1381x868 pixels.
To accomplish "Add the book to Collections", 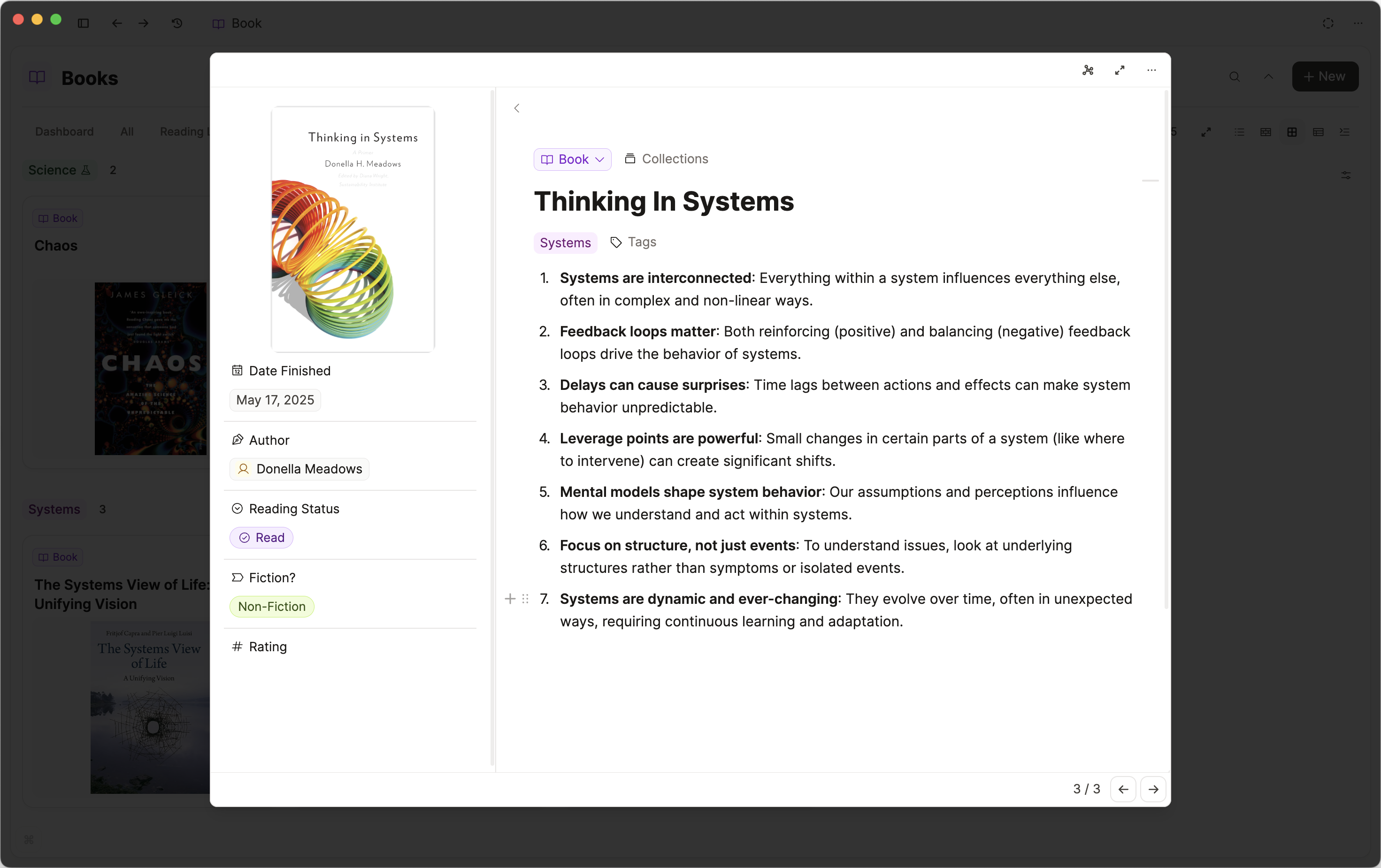I will [667, 159].
